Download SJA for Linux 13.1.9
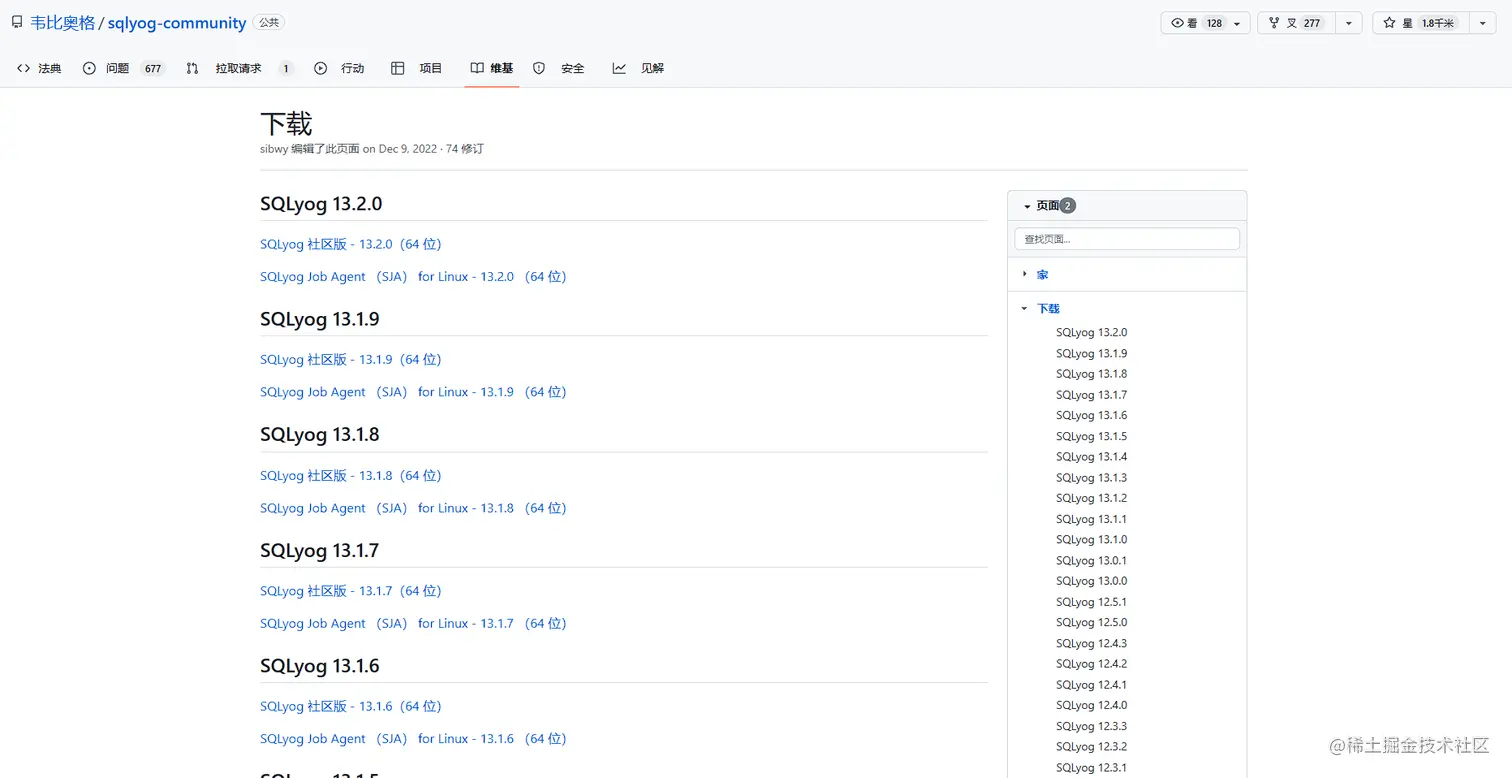The image size is (1512, 778). pyautogui.click(x=413, y=392)
